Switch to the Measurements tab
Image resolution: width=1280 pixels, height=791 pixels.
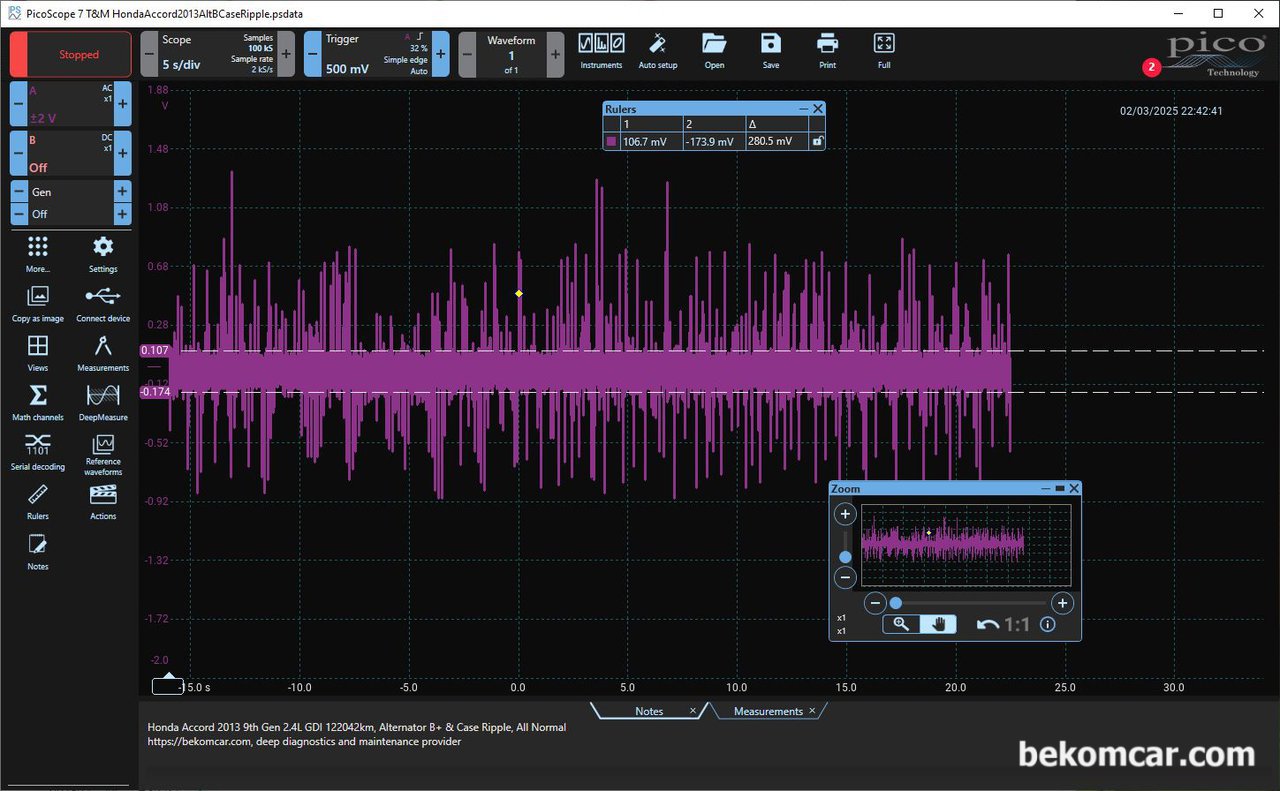[x=768, y=711]
